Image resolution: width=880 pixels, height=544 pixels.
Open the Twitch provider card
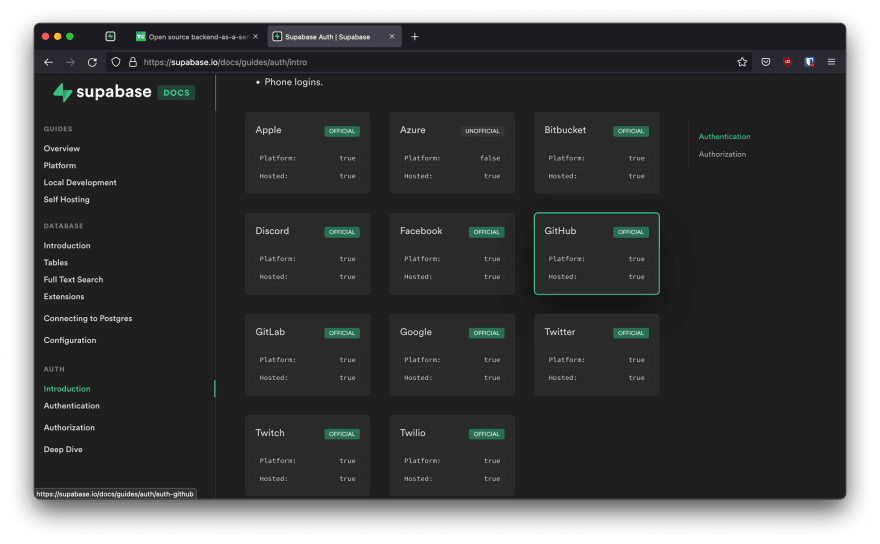point(308,455)
